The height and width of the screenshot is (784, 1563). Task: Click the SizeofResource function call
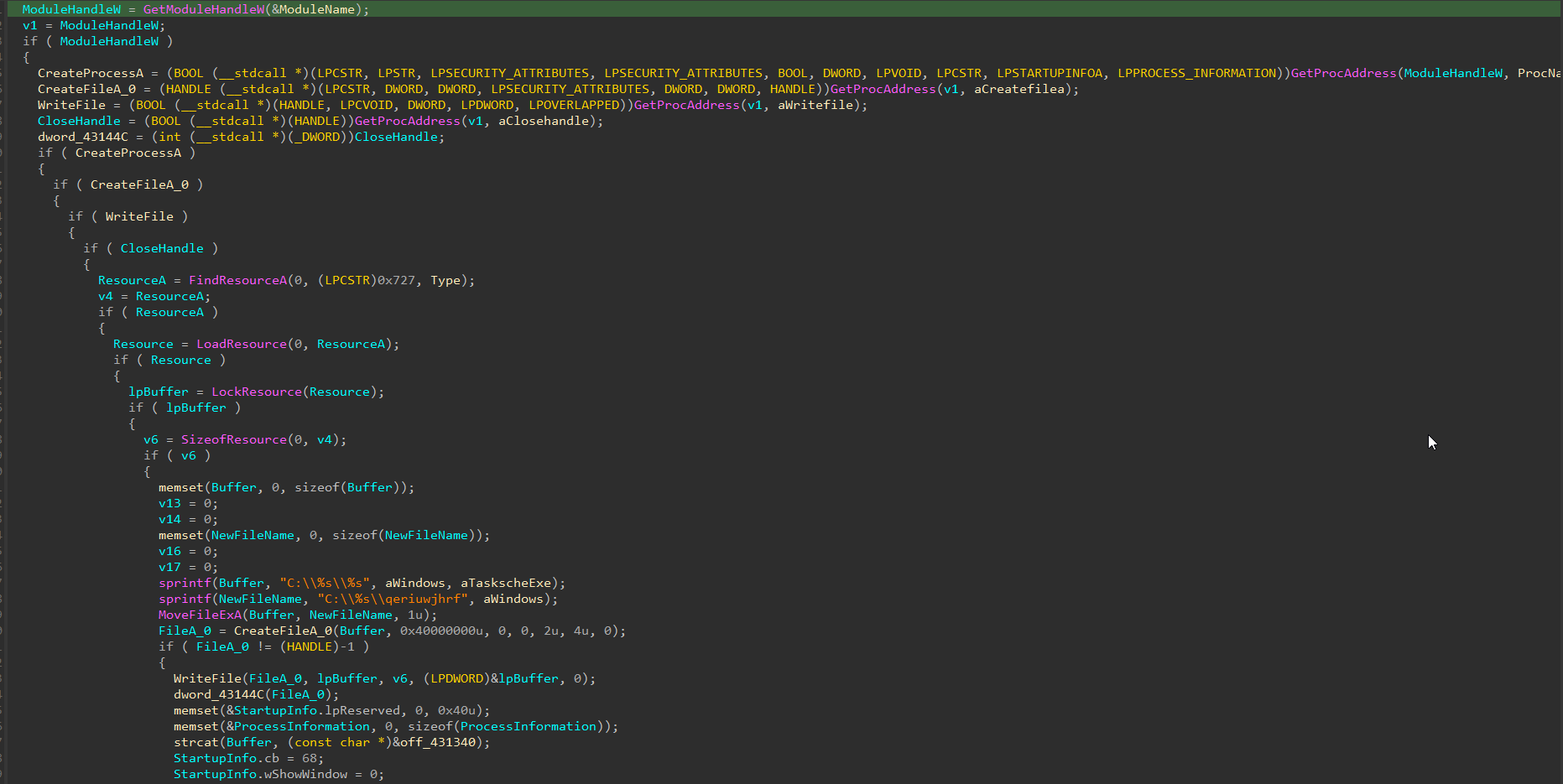234,439
